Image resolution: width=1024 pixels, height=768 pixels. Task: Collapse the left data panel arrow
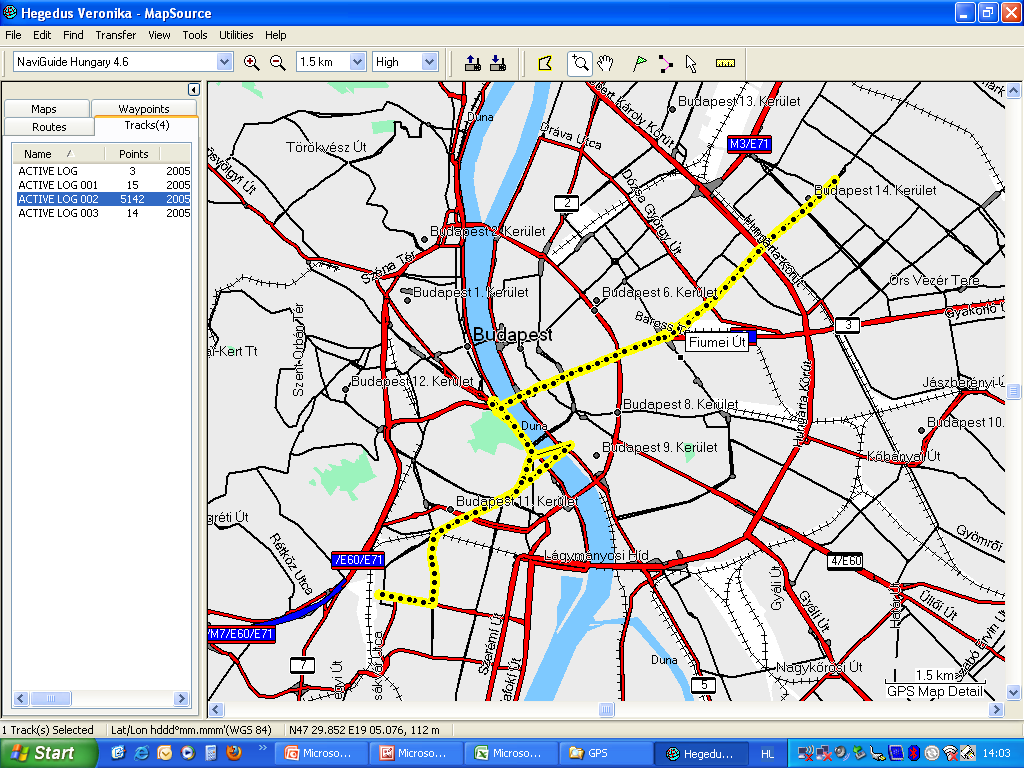pyautogui.click(x=193, y=89)
